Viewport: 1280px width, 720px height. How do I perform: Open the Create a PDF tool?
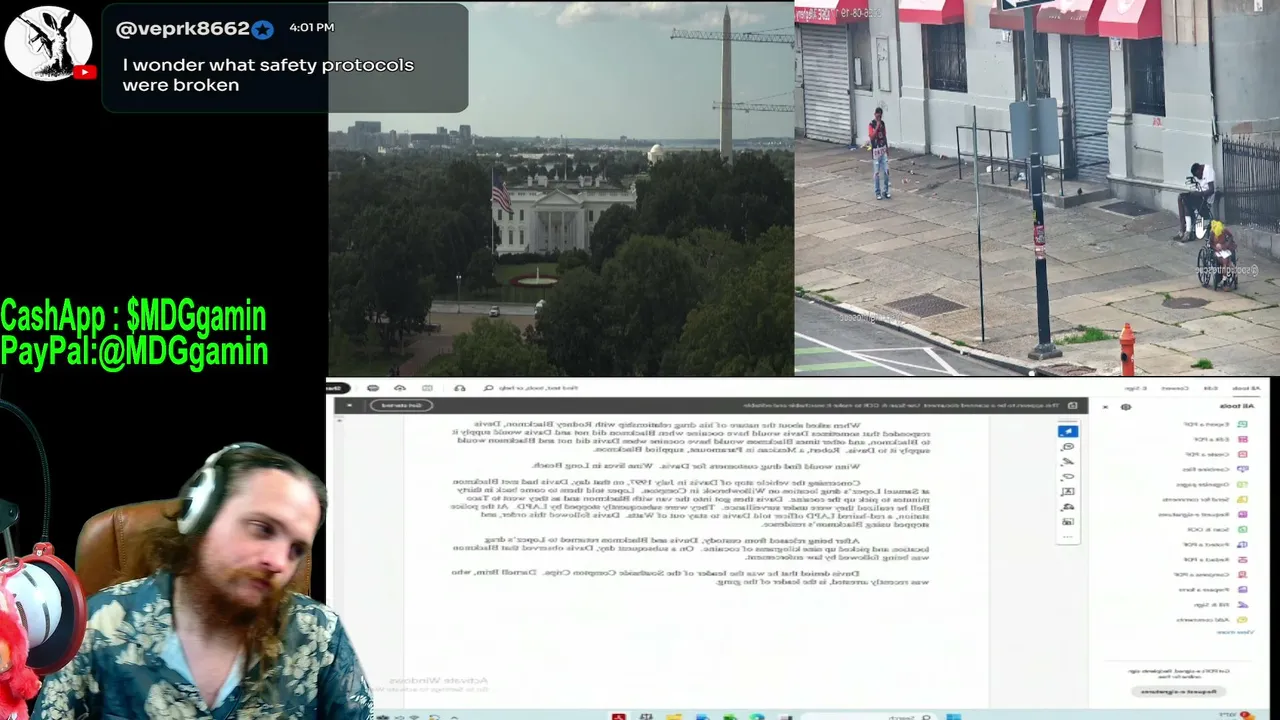point(1218,454)
